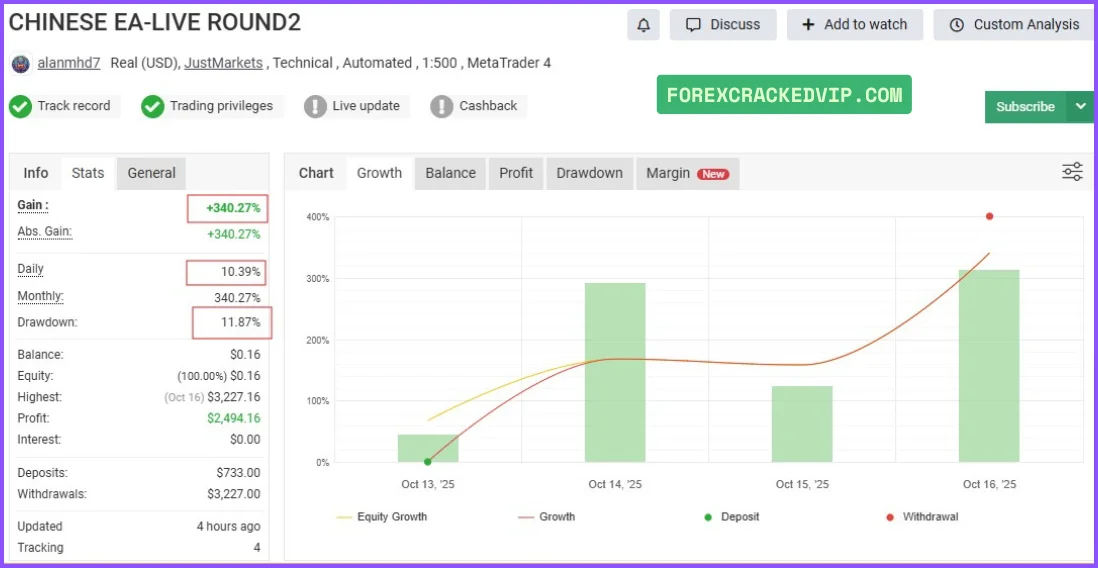Open the JustMarkets broker link
The height and width of the screenshot is (568, 1098).
coord(223,63)
